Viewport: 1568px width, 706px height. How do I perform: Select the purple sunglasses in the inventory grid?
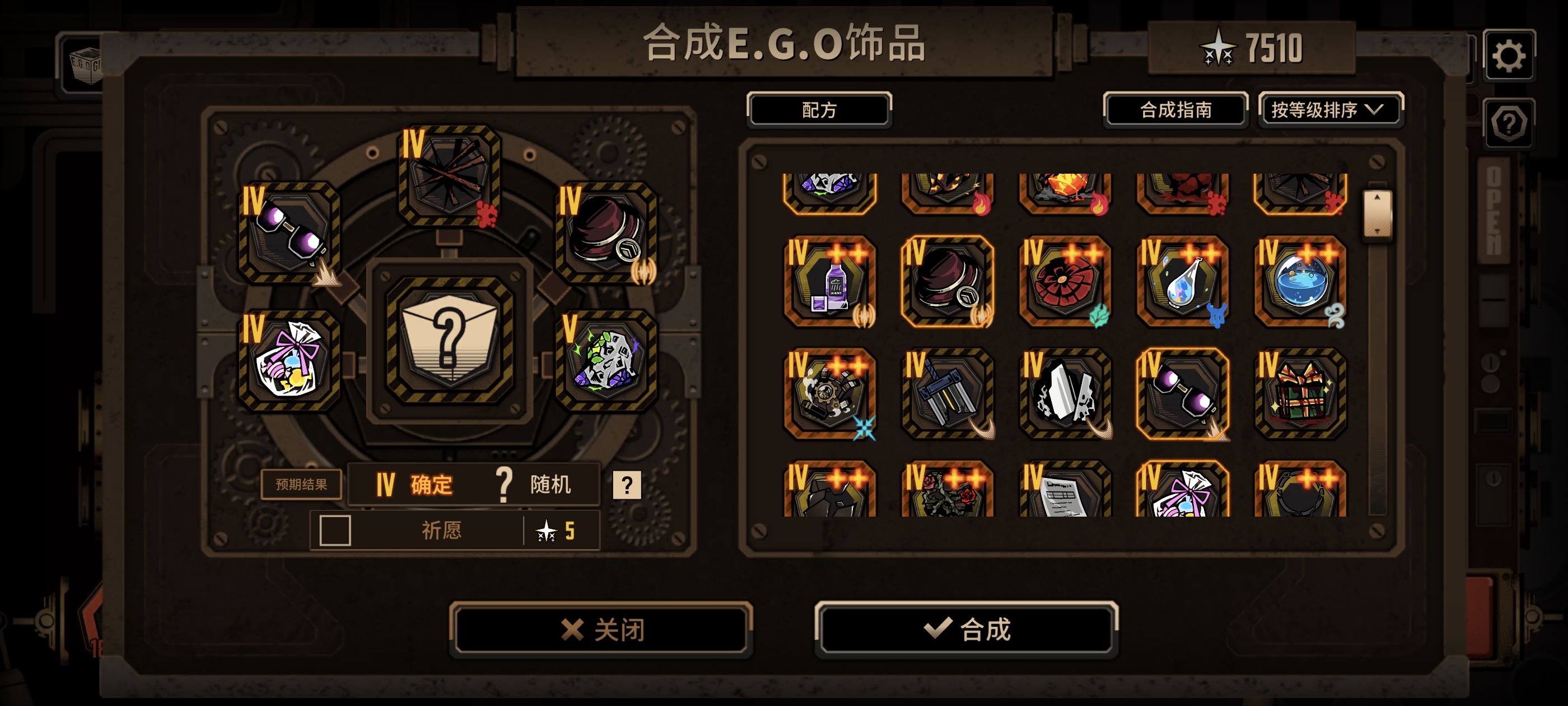coord(1182,393)
